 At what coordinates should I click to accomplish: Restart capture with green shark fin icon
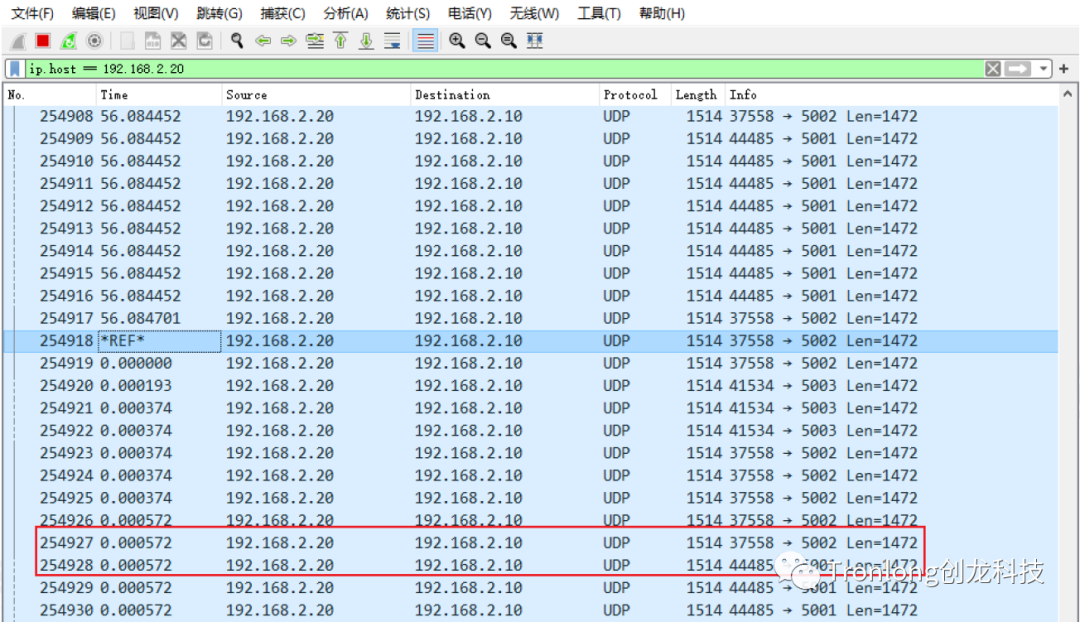68,41
